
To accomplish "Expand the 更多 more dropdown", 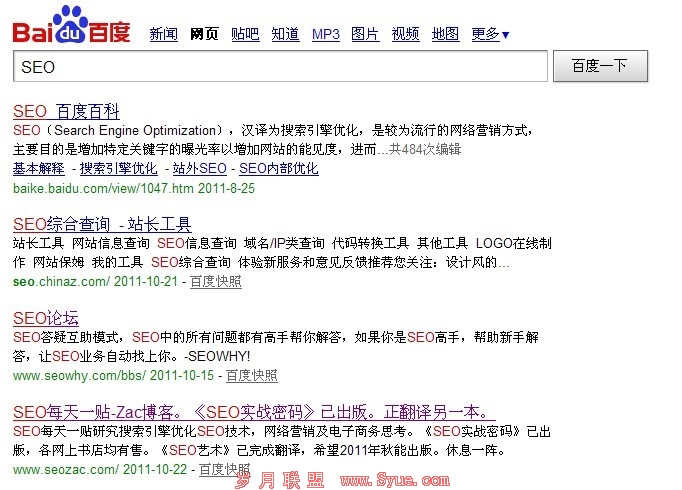I will (490, 34).
